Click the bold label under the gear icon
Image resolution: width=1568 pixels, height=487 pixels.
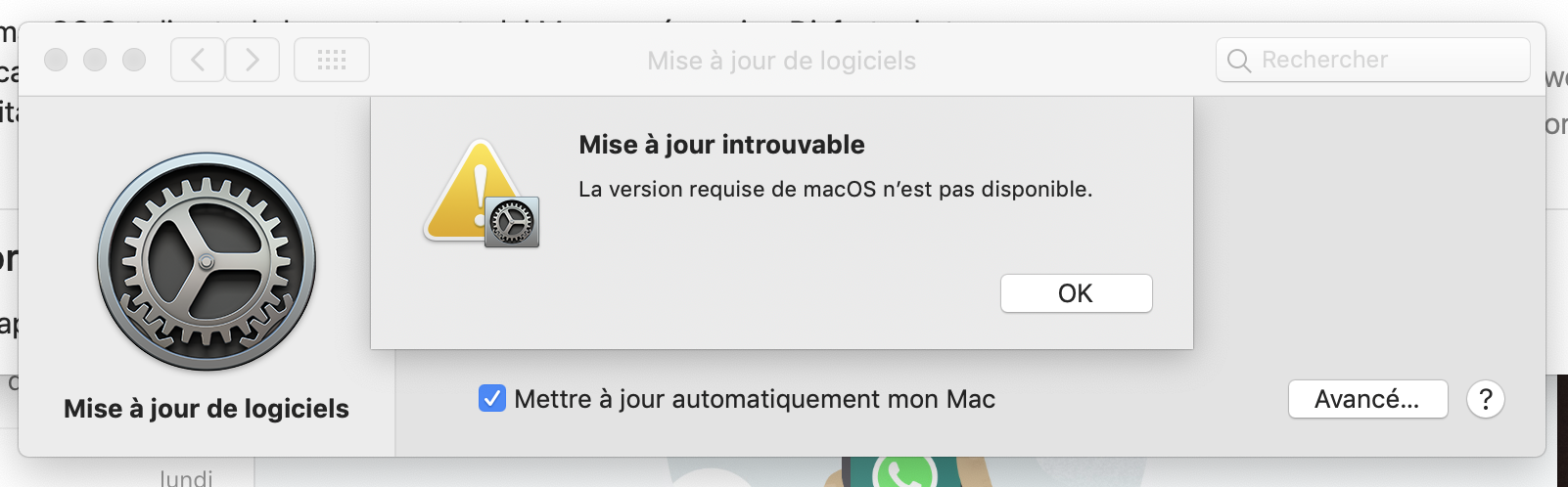[x=207, y=409]
